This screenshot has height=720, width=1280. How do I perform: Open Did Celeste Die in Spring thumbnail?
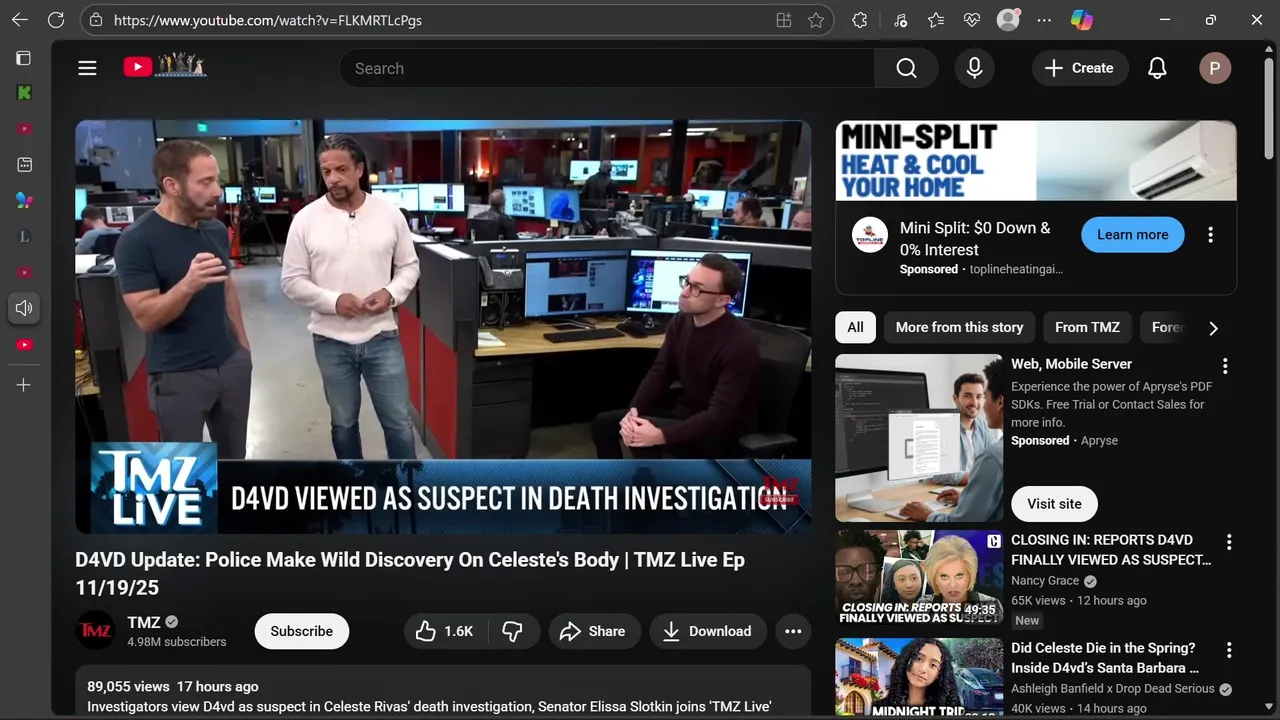coord(919,678)
